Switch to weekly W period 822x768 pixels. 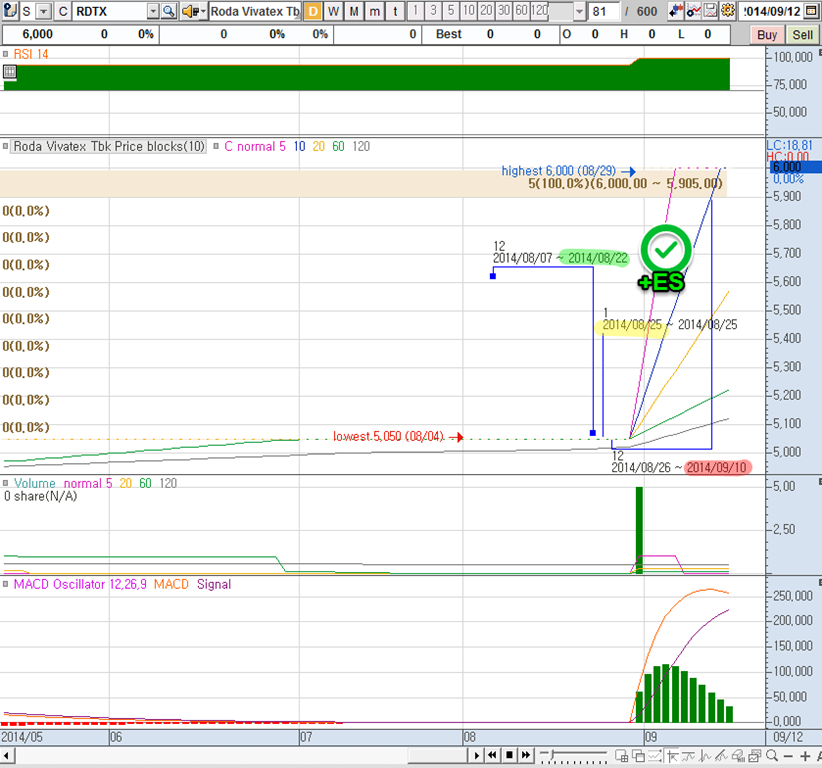tap(333, 11)
